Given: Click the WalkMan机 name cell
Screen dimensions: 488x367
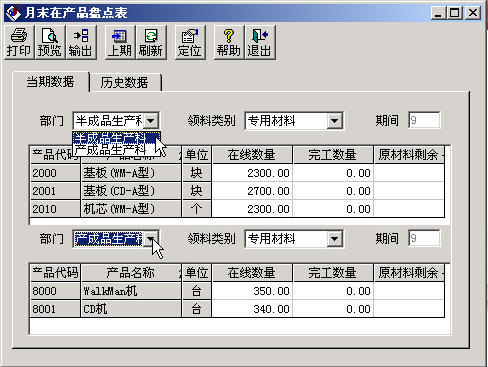Looking at the screenshot, I should pos(131,291).
